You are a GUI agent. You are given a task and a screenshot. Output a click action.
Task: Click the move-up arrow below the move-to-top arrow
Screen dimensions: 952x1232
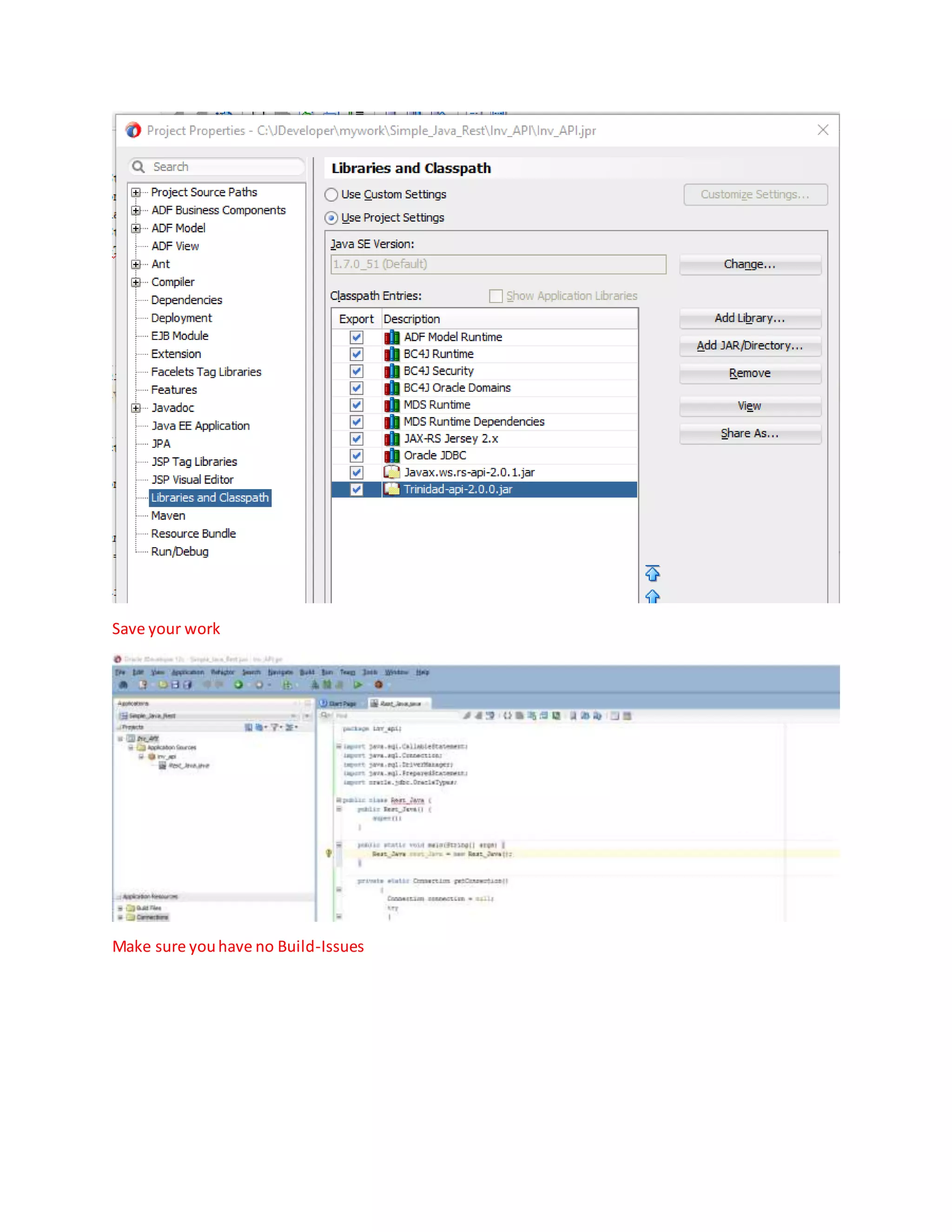click(x=652, y=597)
